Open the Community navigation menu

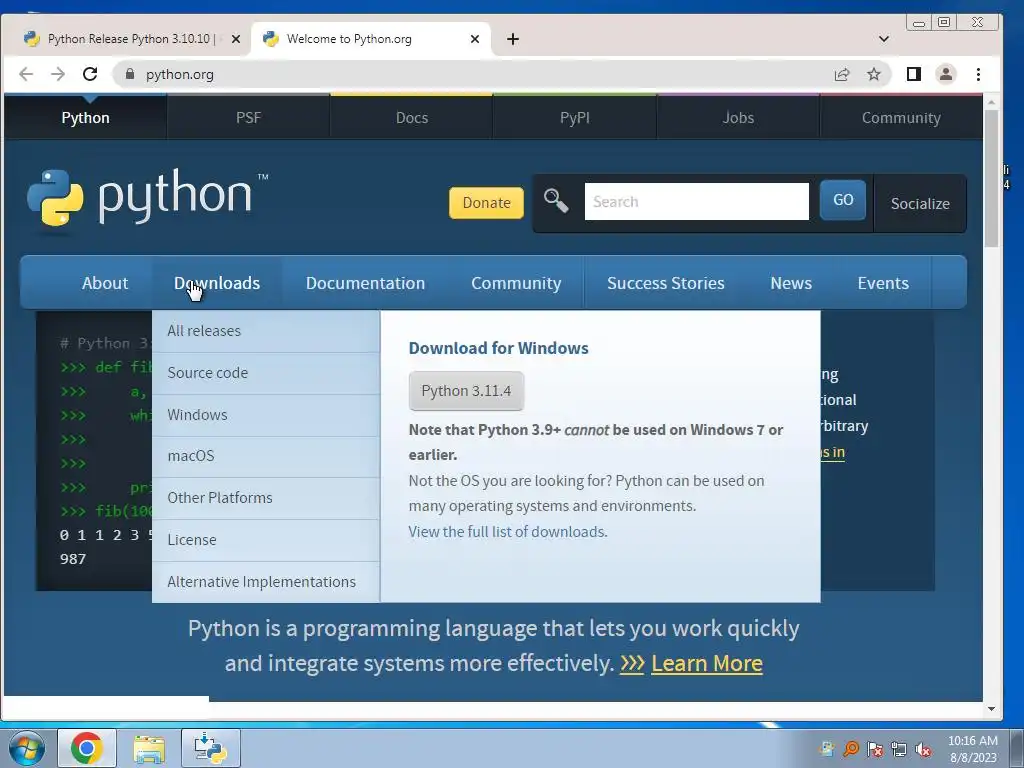(x=516, y=283)
